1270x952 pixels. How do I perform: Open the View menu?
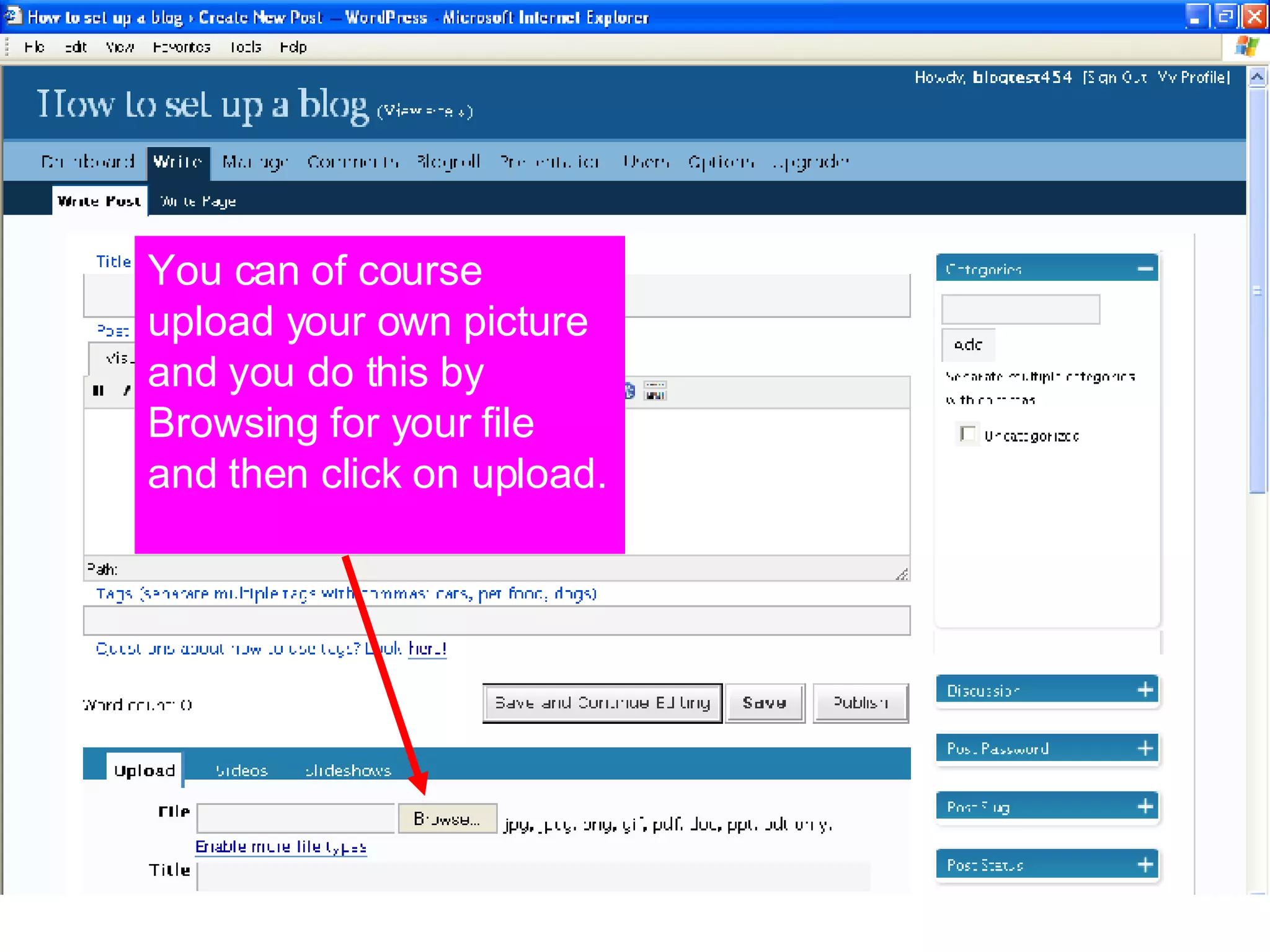coord(120,47)
